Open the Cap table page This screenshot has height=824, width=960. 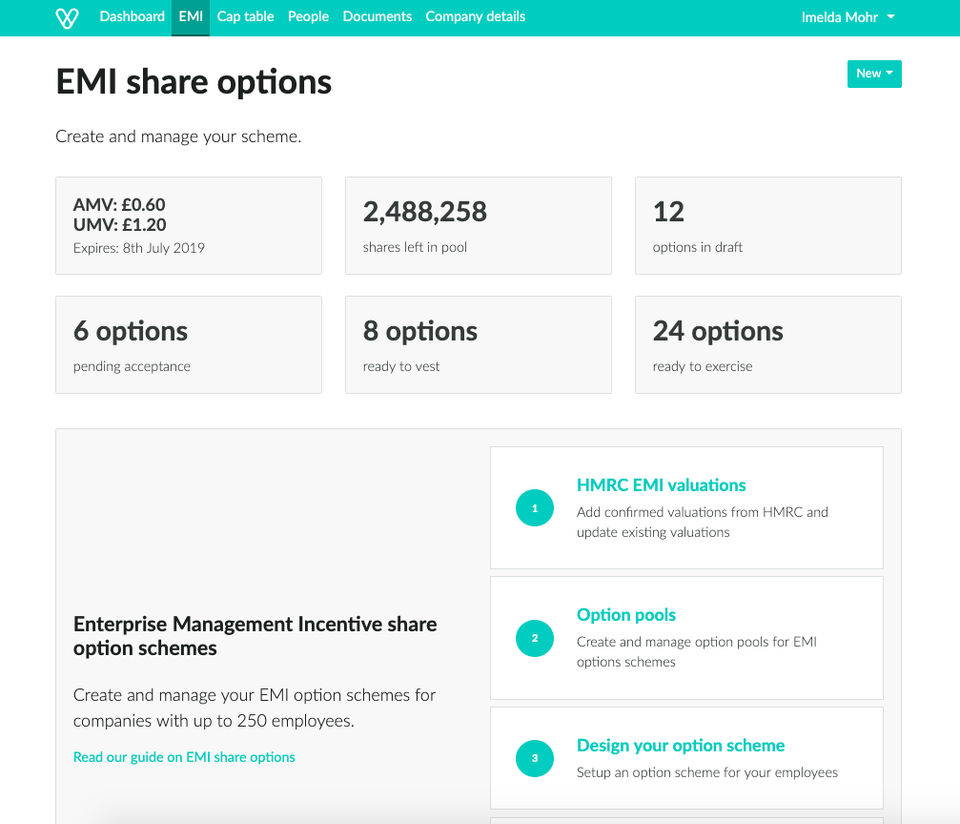click(x=245, y=17)
